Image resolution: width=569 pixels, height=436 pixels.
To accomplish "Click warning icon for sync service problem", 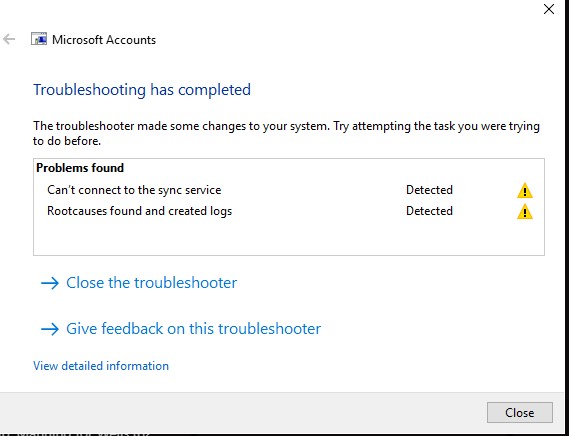I will pyautogui.click(x=525, y=191).
